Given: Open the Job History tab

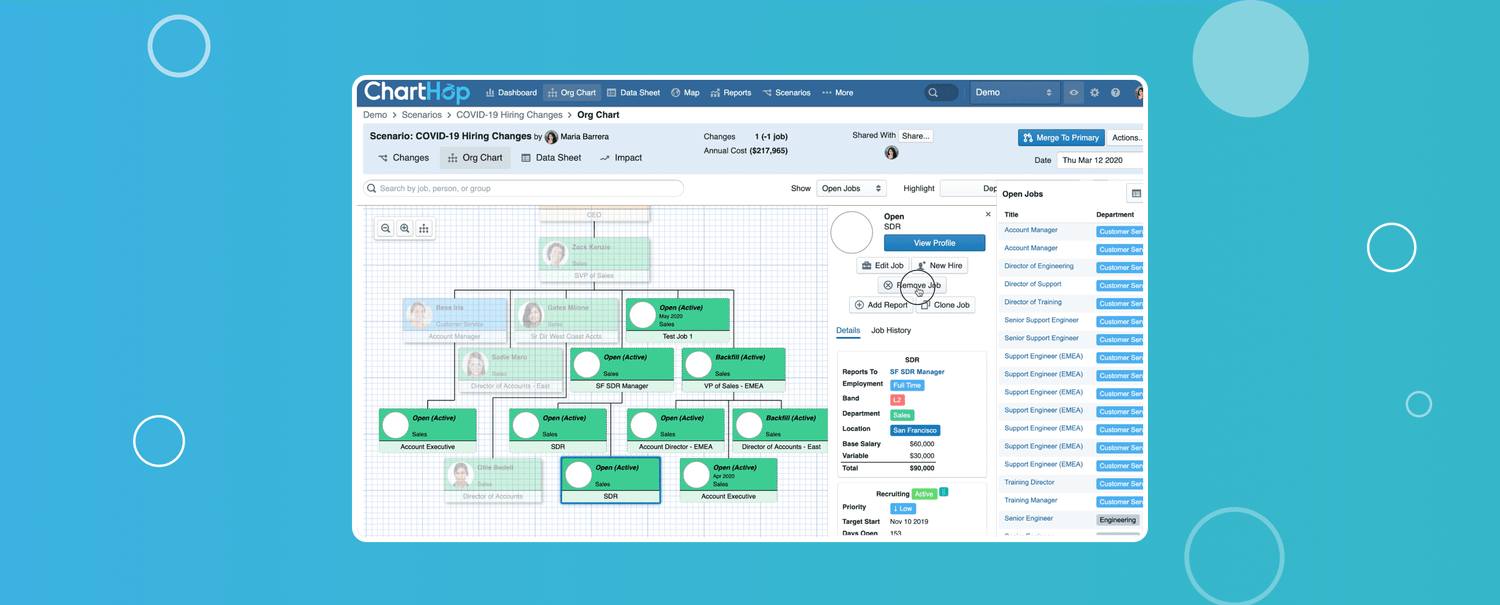Looking at the screenshot, I should coord(891,330).
